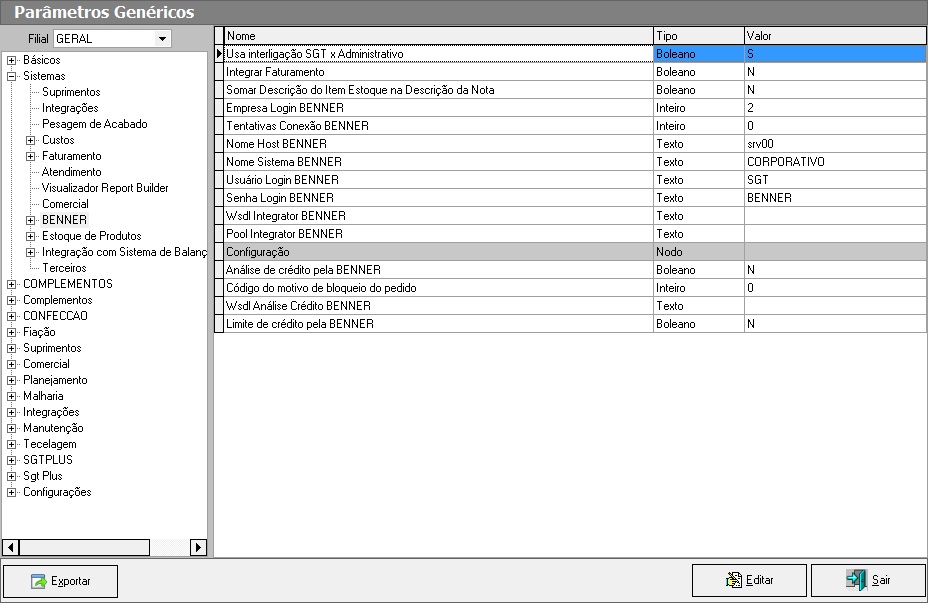Expand the Estoque de Produtos node
Screen dimensions: 928x603
[x=31, y=236]
